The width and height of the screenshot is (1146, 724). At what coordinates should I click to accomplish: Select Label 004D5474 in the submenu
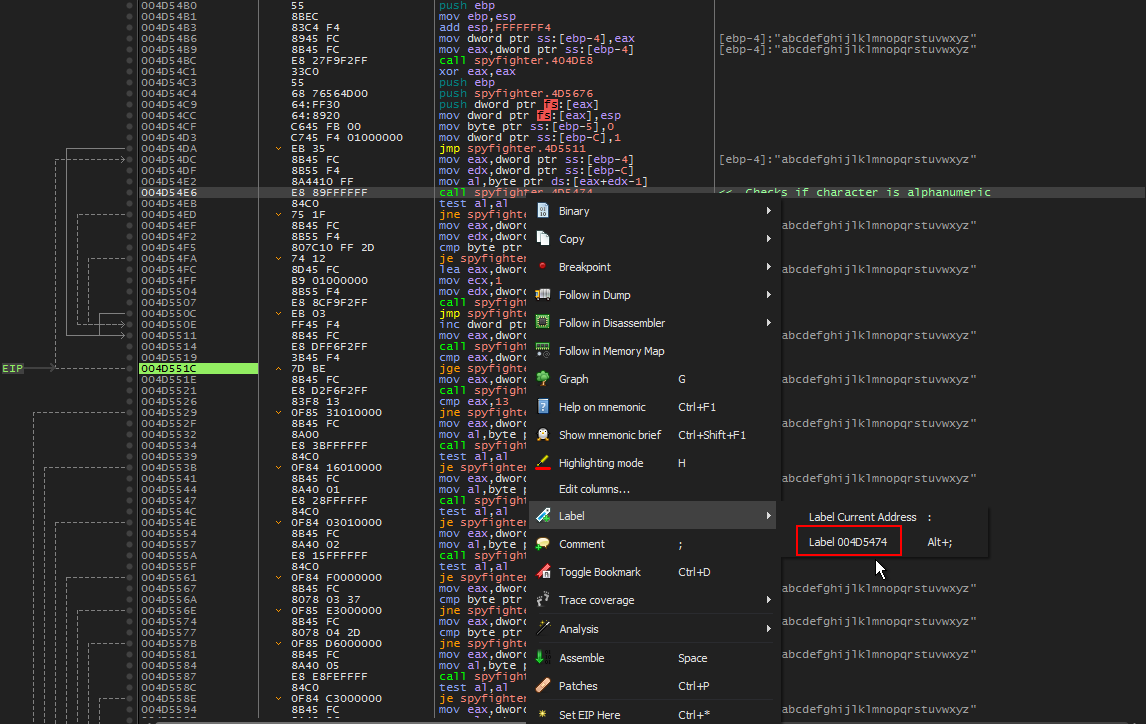[x=848, y=542]
